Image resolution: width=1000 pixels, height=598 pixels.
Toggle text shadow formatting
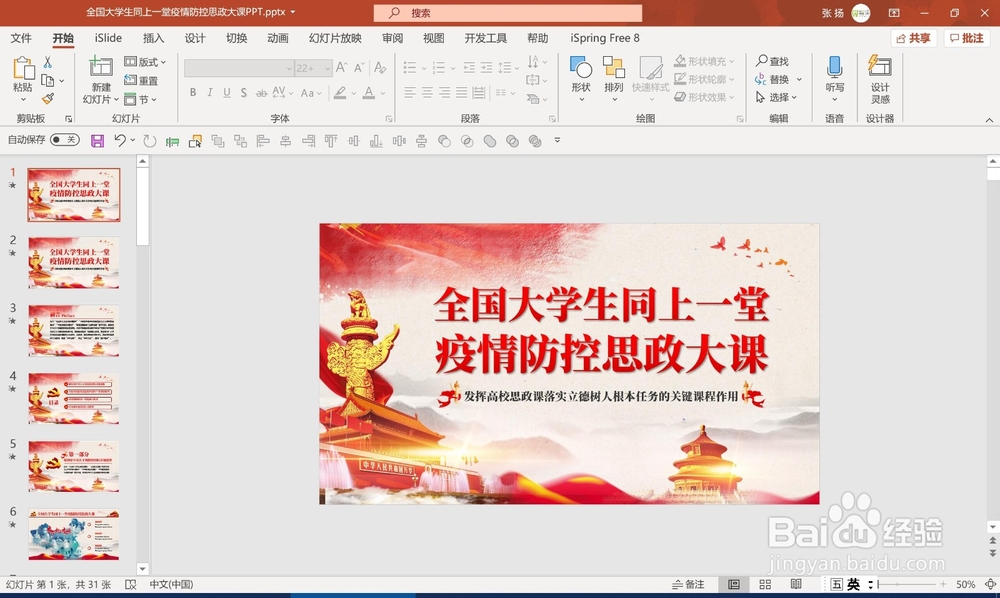coord(244,93)
